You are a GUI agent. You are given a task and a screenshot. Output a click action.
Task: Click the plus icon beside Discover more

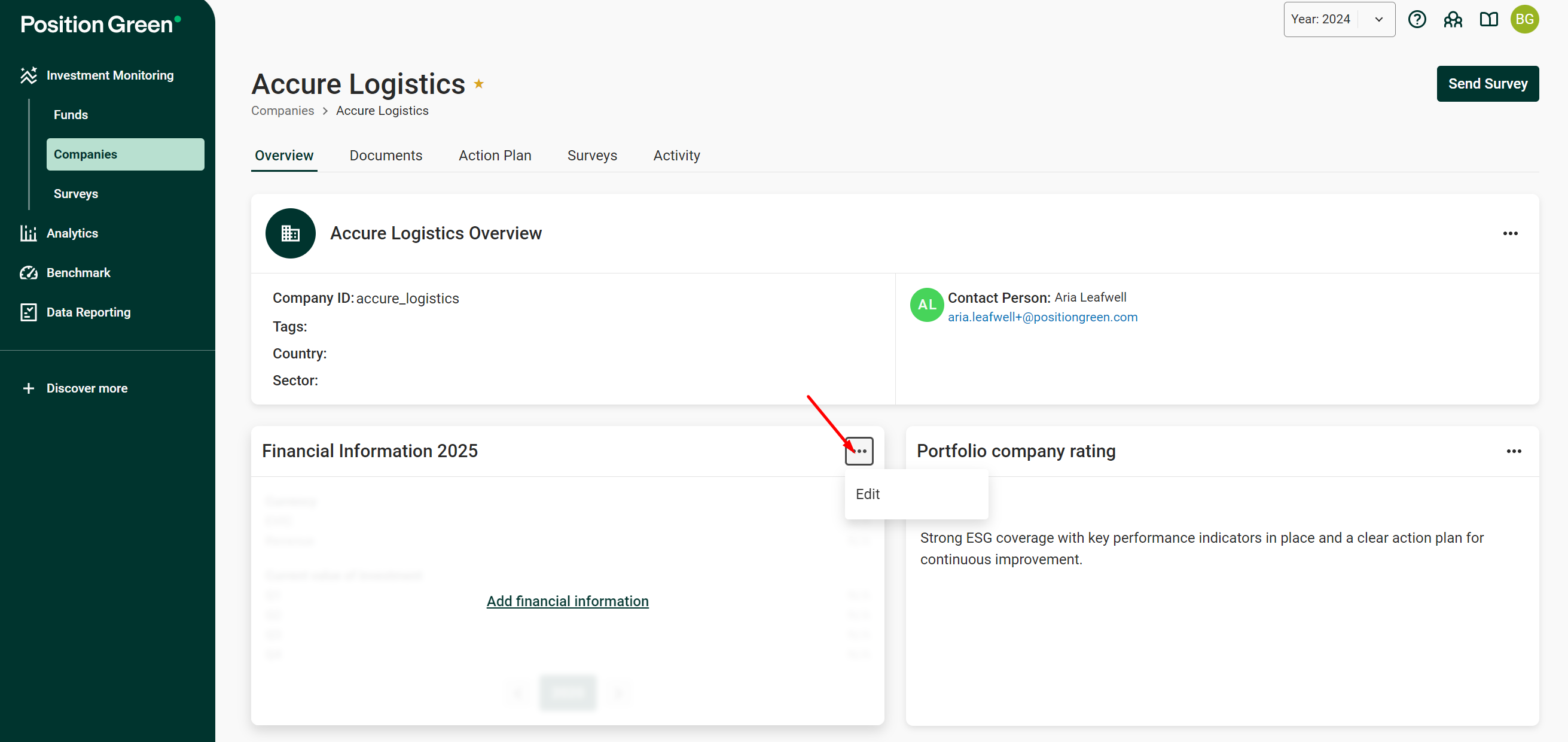pyautogui.click(x=28, y=388)
